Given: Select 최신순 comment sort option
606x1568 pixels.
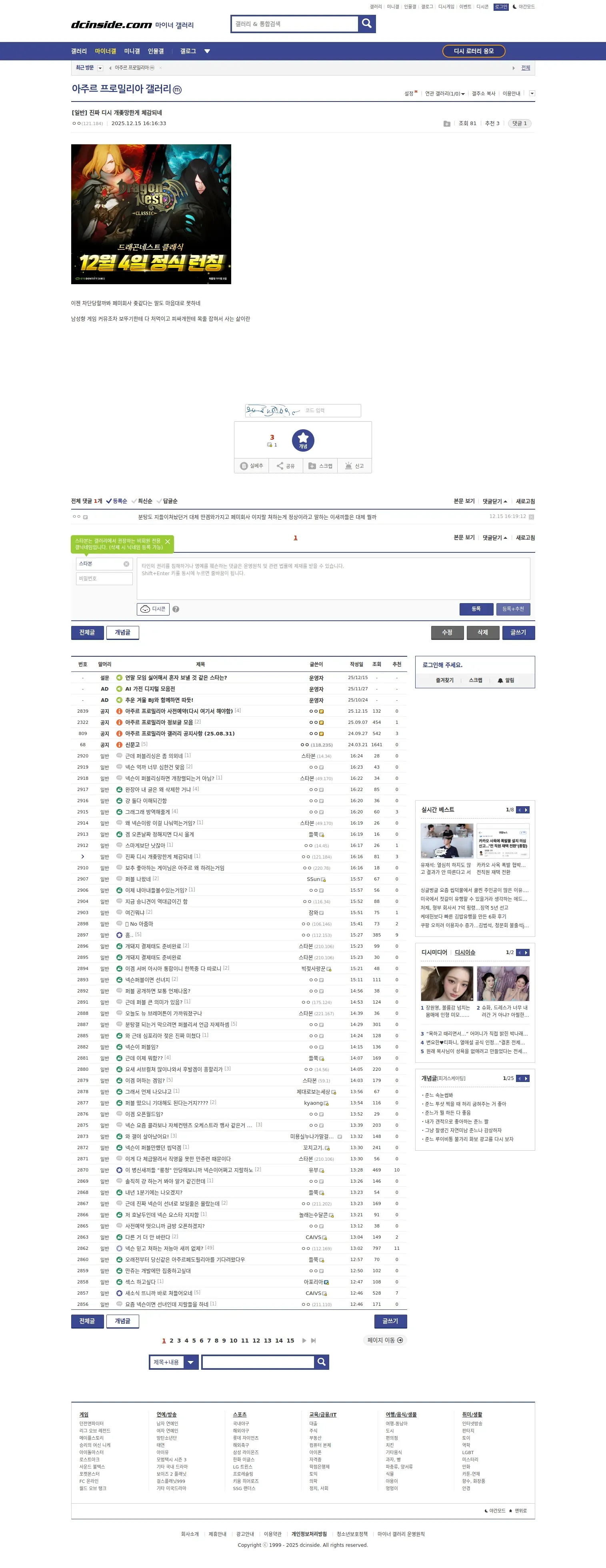Looking at the screenshot, I should click(141, 501).
